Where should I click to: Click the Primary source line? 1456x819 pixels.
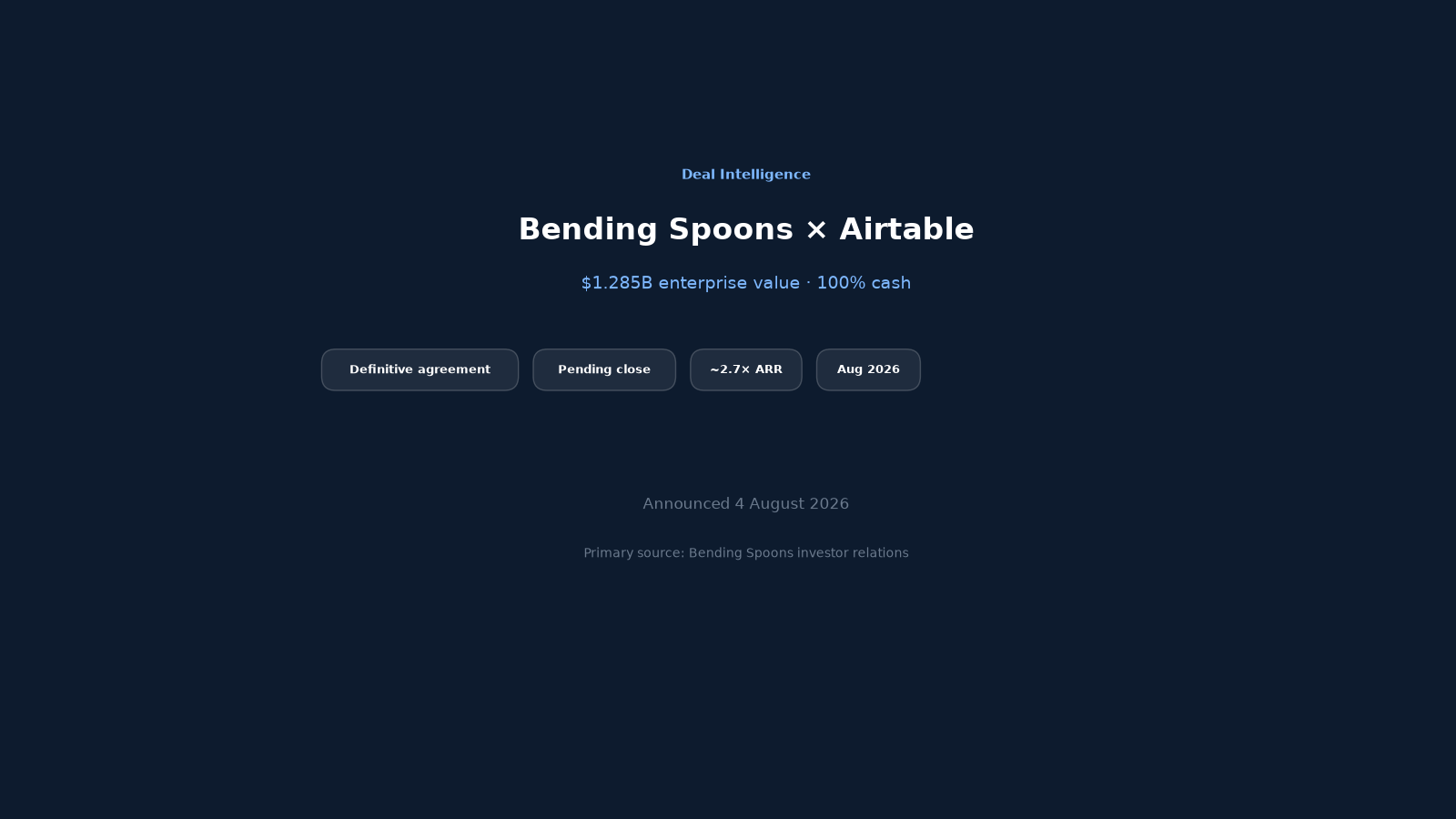[x=746, y=553]
